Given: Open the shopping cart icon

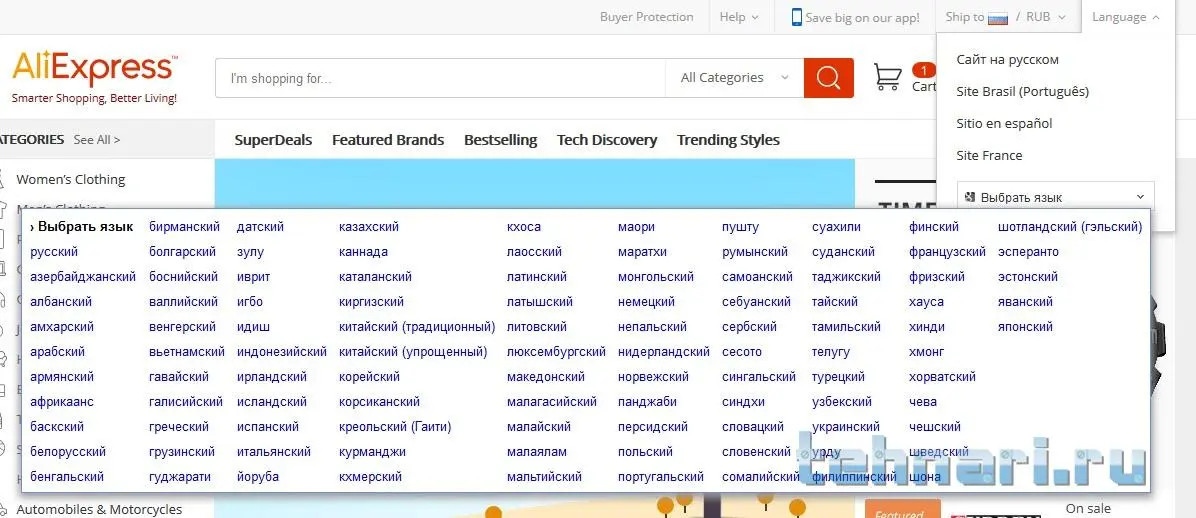Looking at the screenshot, I should coord(888,77).
